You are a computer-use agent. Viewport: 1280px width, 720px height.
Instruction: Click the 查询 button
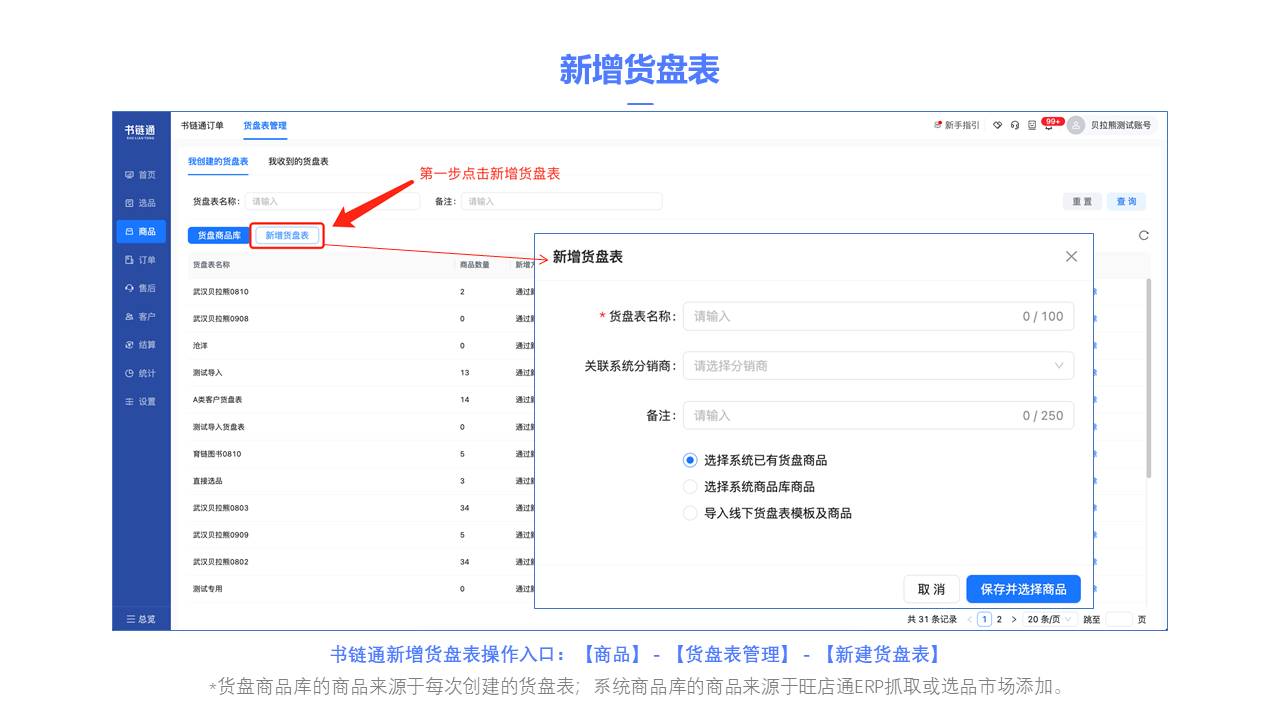tap(1126, 201)
